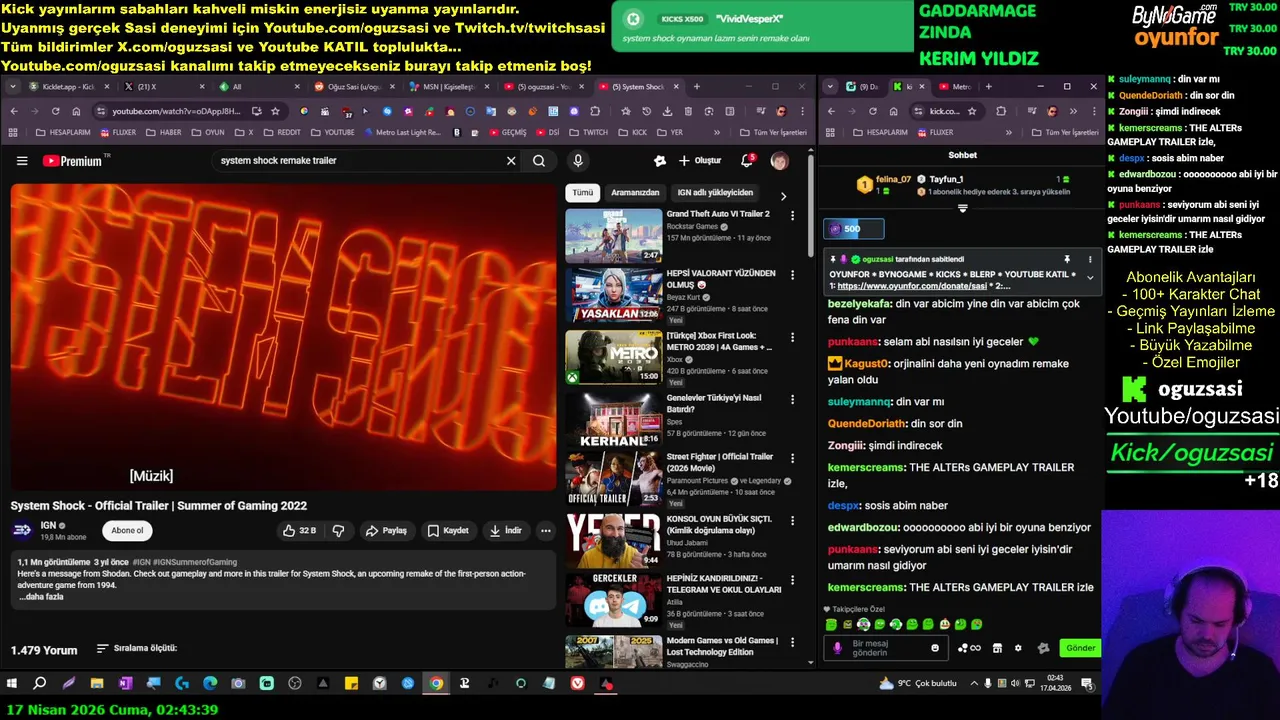Open the TWITCH bookmark folder
The width and height of the screenshot is (1280, 720).
click(588, 132)
